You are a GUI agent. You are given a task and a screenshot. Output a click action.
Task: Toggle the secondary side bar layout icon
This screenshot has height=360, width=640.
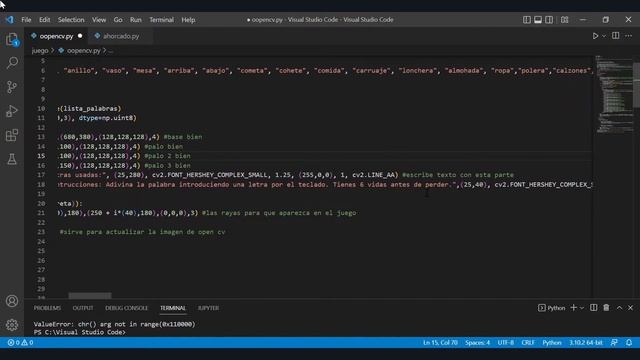pyautogui.click(x=549, y=20)
